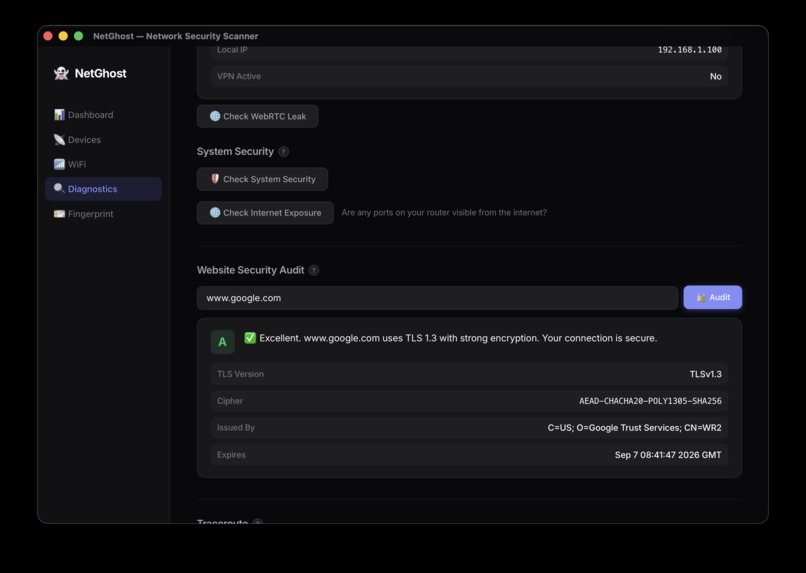The width and height of the screenshot is (806, 573).
Task: Click the 192.168.1.100 local IP value
Action: (689, 50)
